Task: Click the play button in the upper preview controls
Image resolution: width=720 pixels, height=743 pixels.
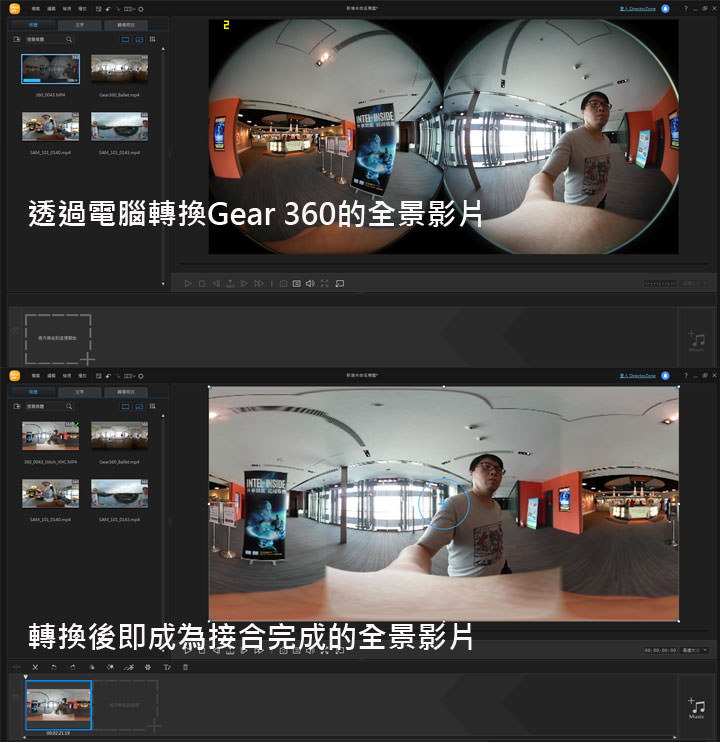Action: [187, 284]
